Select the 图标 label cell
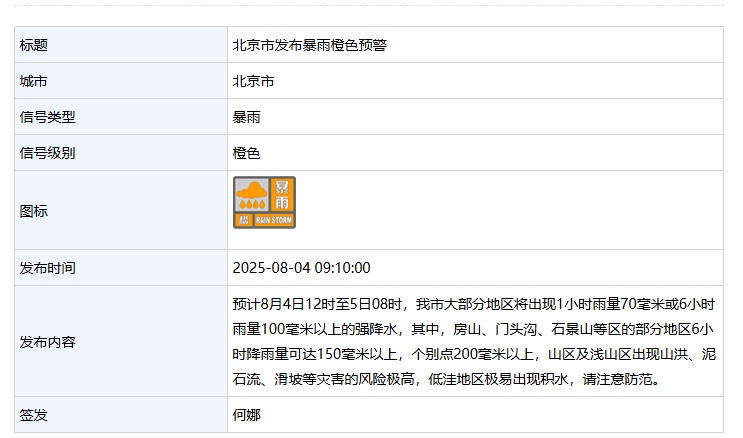743x438 pixels. click(x=34, y=211)
